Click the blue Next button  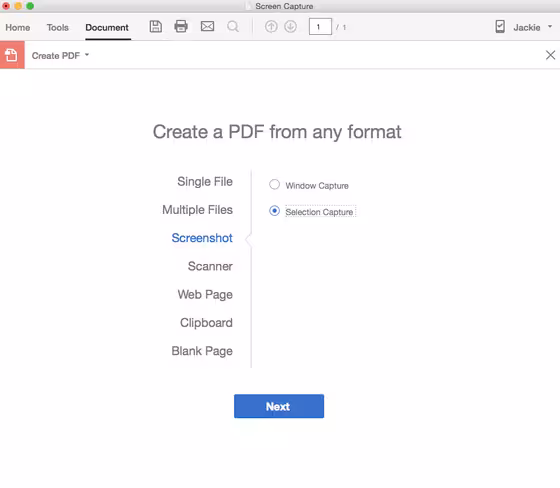point(279,406)
